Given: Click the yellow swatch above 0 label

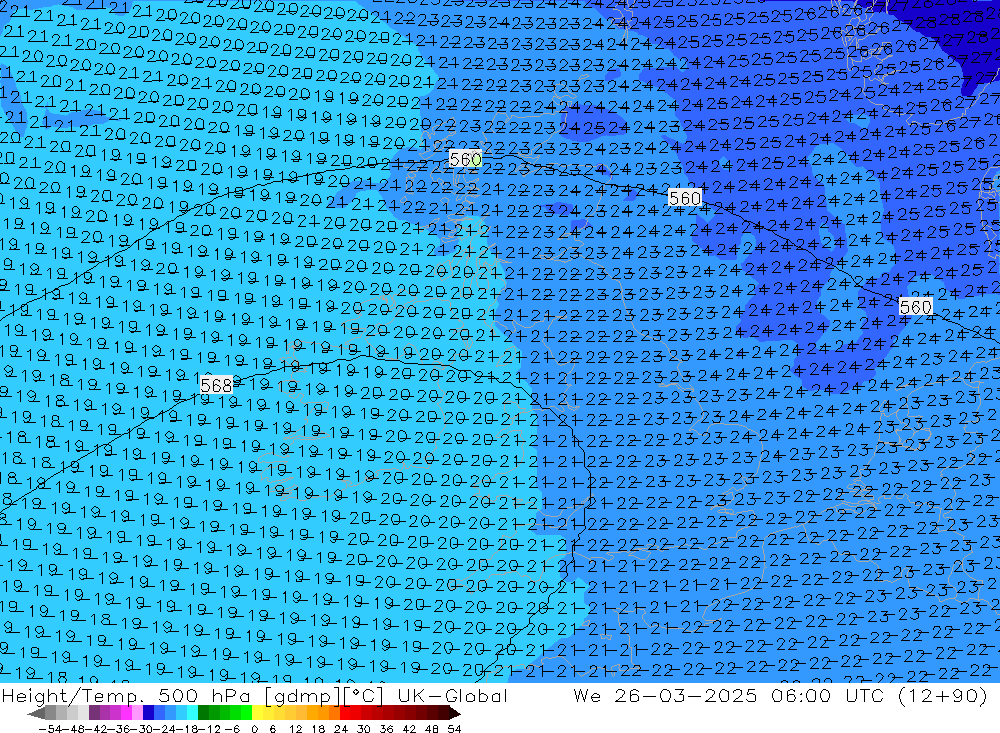Looking at the screenshot, I should pyautogui.click(x=257, y=713).
